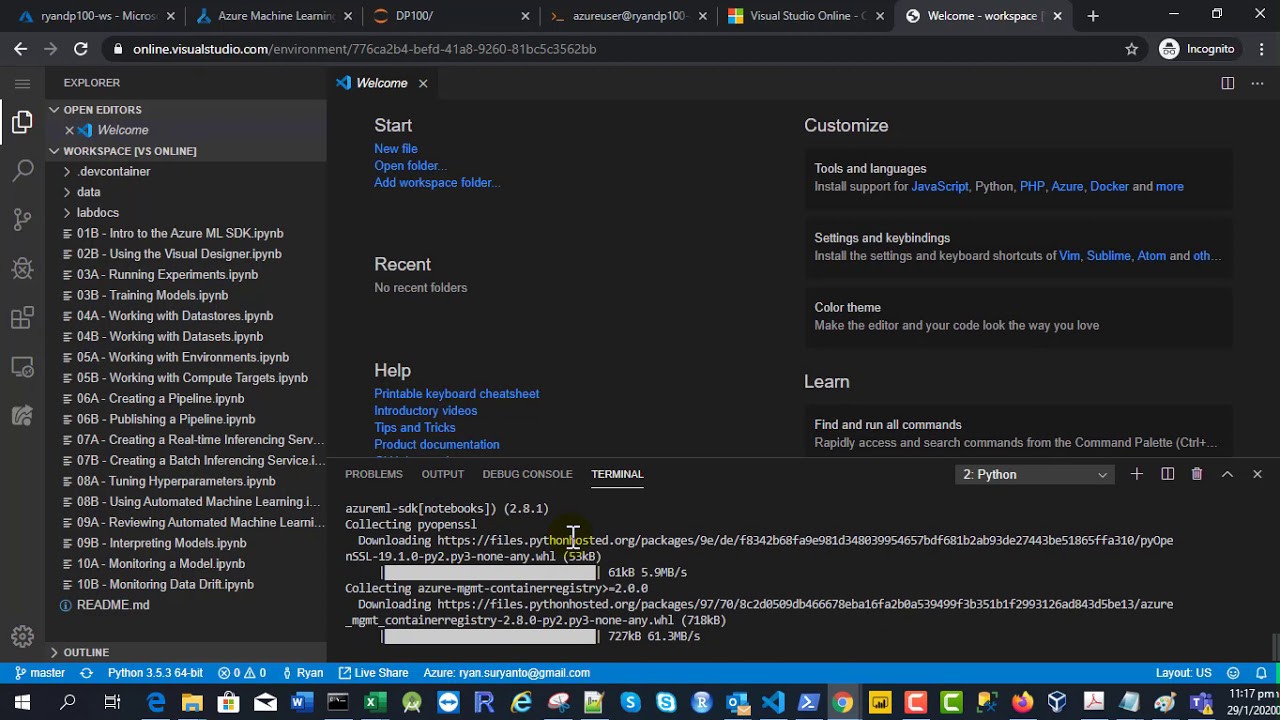Click Layout: US in status bar

pos(1183,673)
